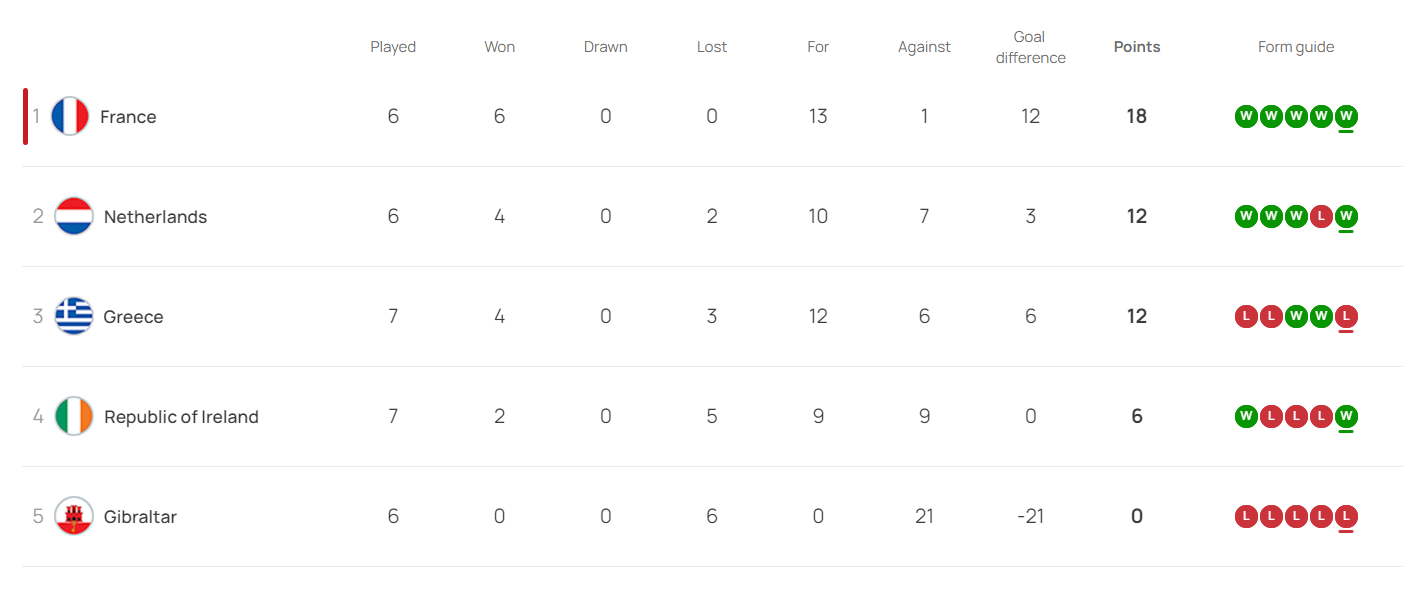Click the France flag icon

(x=70, y=117)
